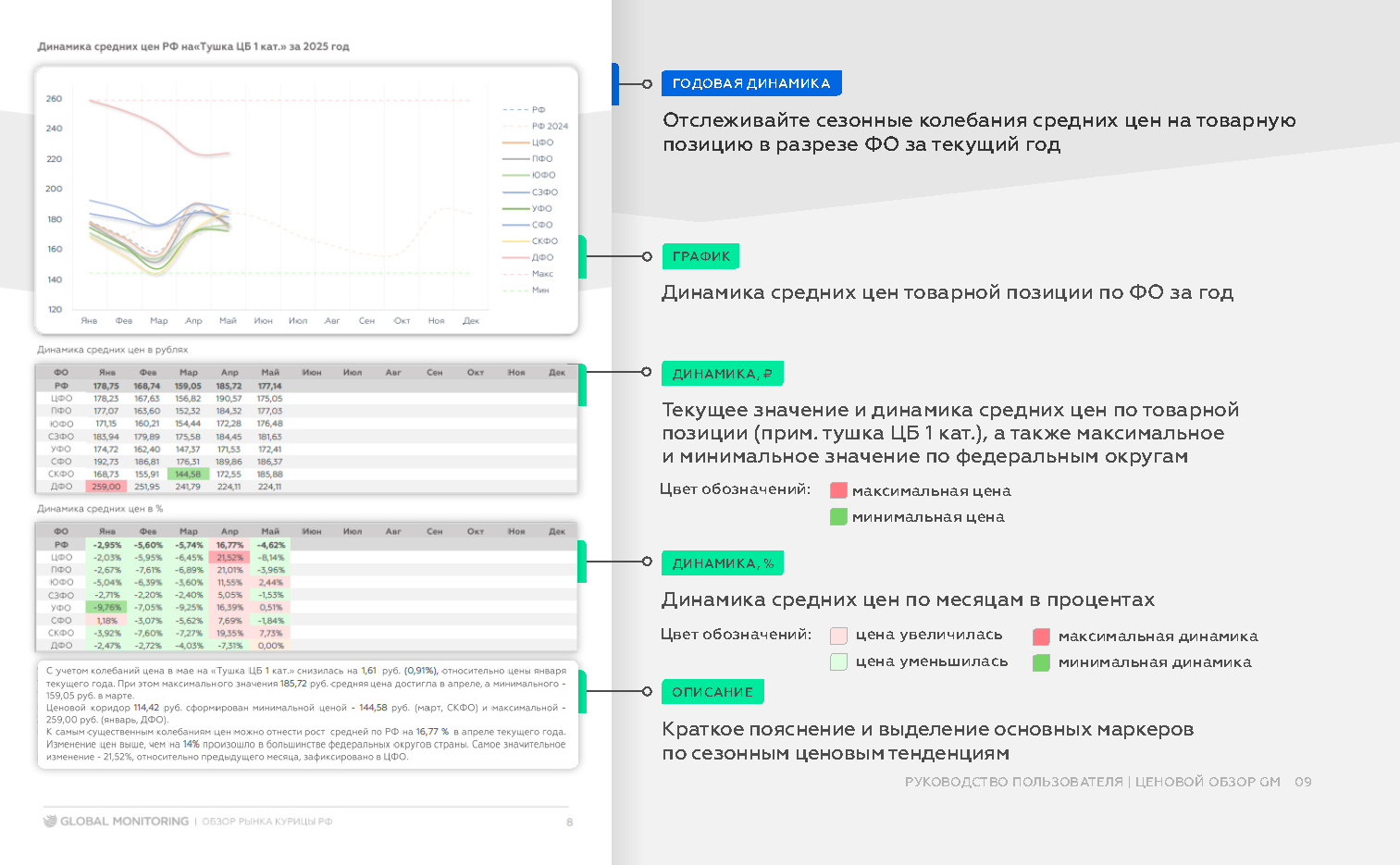Select the green swatch for минимальная динамика
1400x865 pixels.
(x=1042, y=662)
